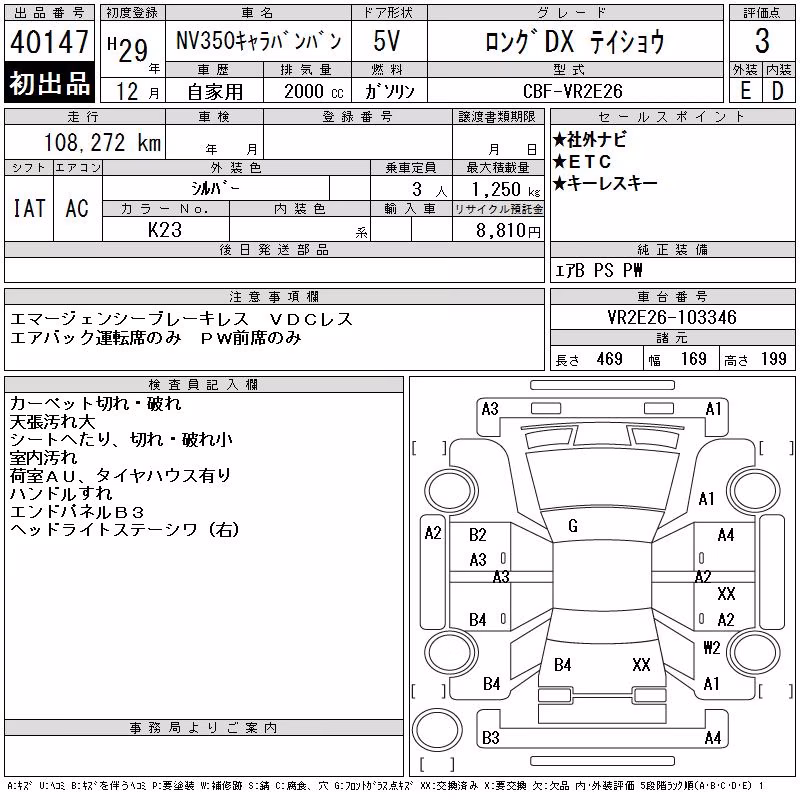Click the ★ETC sales point
This screenshot has height=800, width=800.
point(582,162)
